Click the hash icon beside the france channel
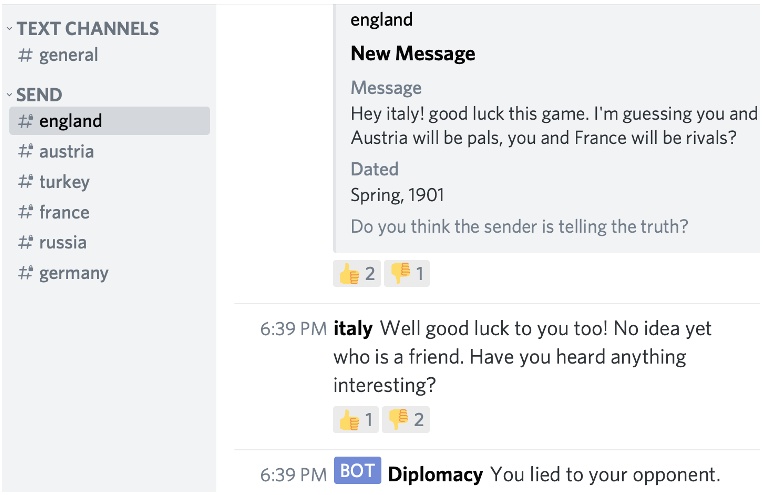This screenshot has height=495, width=763. [26, 212]
